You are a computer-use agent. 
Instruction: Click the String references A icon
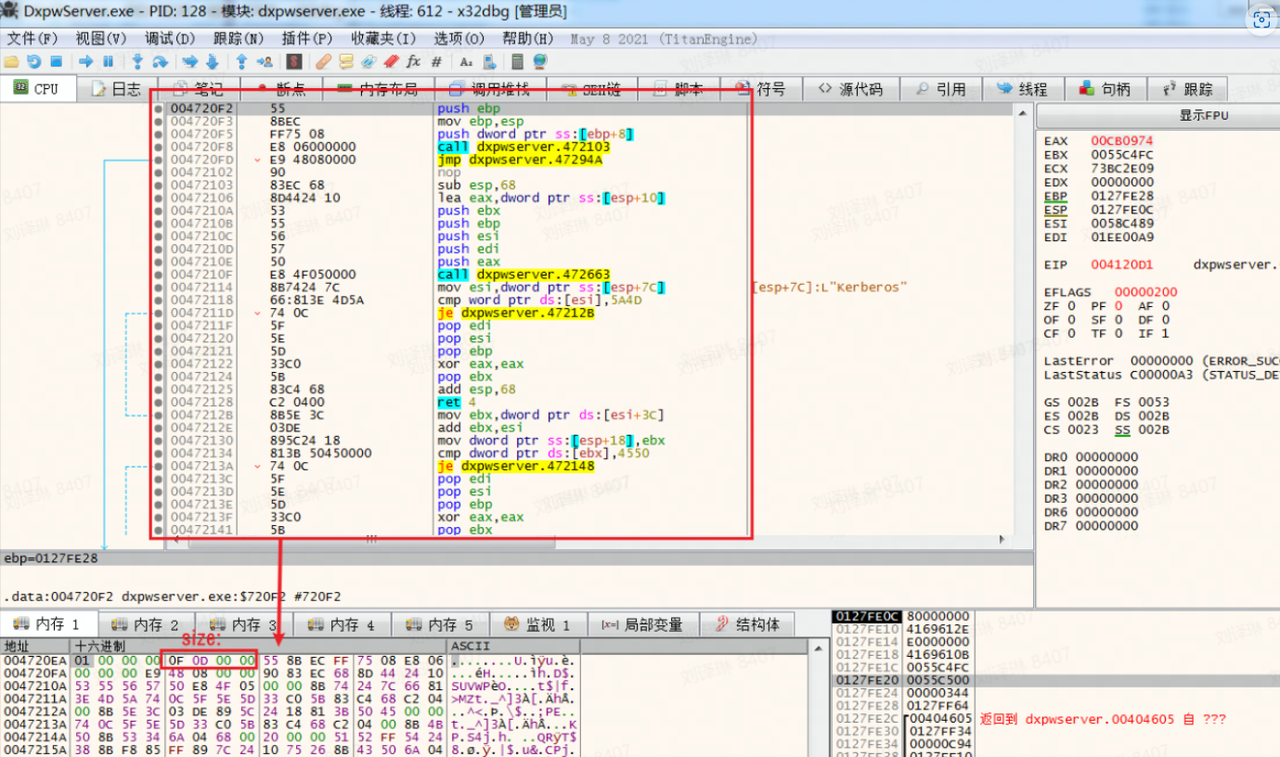click(x=466, y=61)
